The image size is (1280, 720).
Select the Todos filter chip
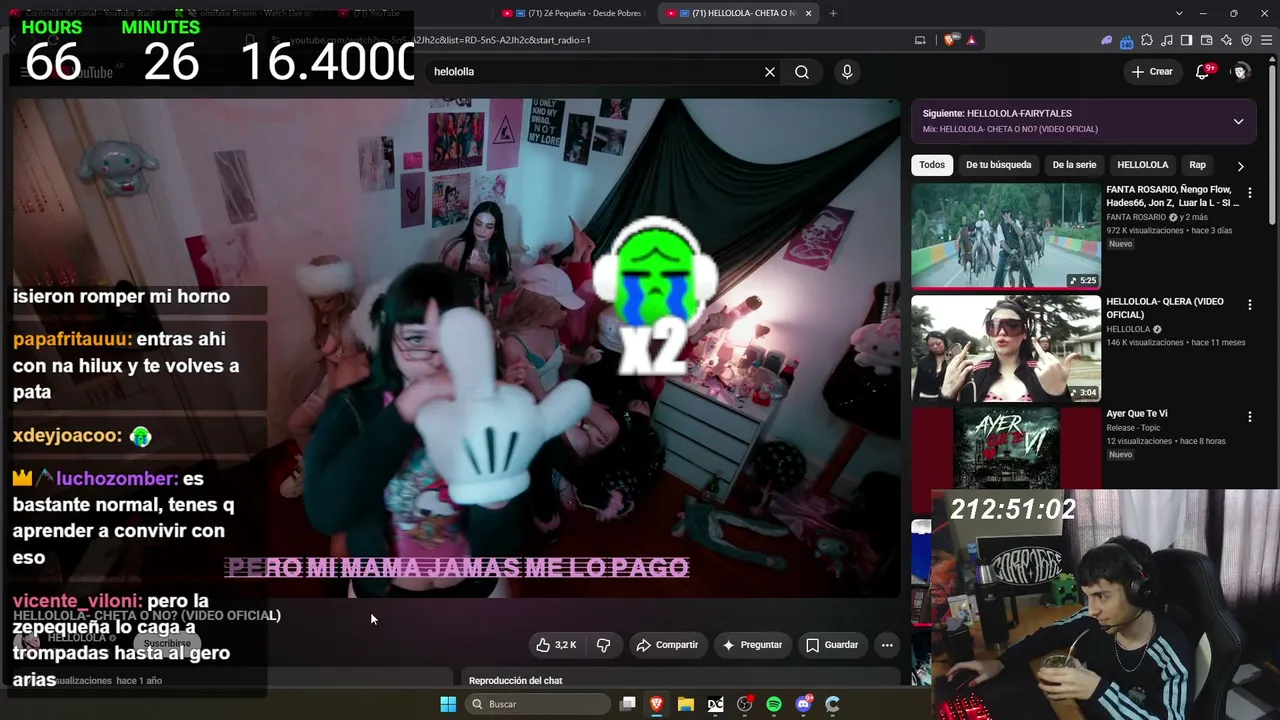pos(932,165)
